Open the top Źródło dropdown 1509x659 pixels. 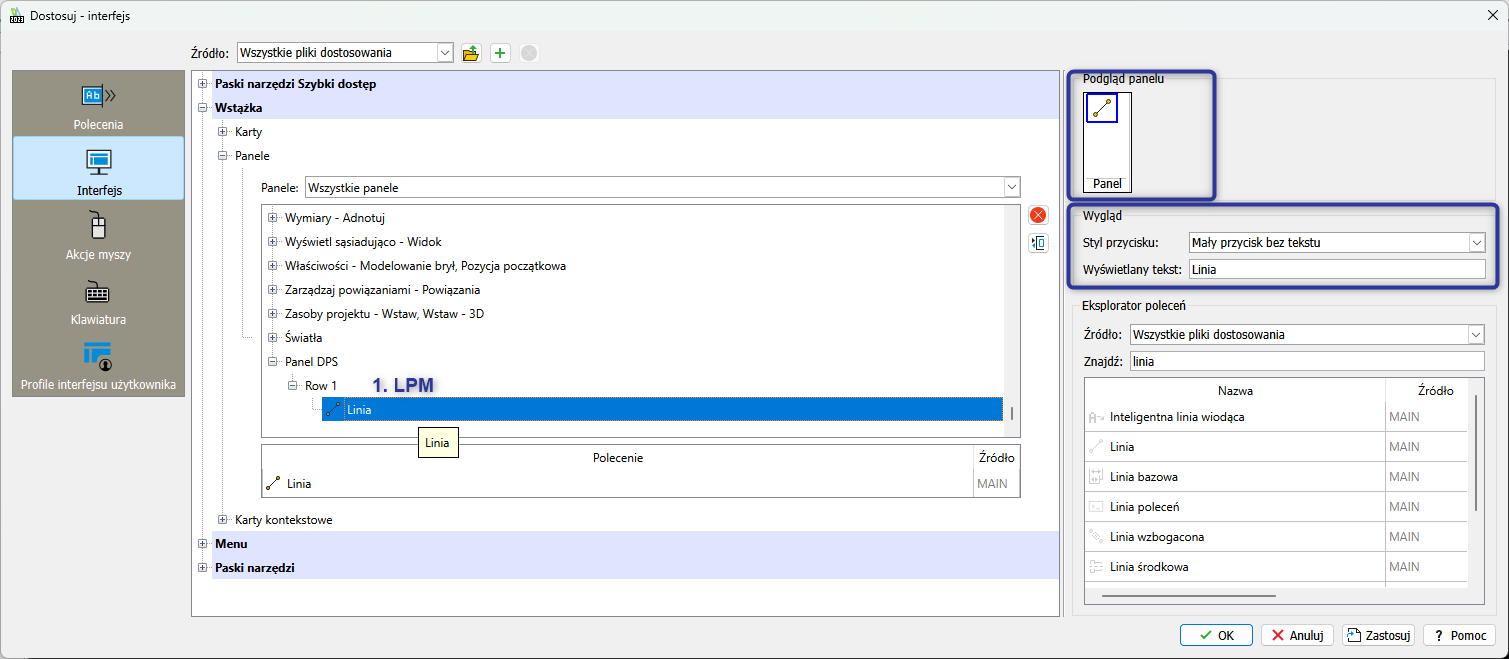tap(445, 53)
